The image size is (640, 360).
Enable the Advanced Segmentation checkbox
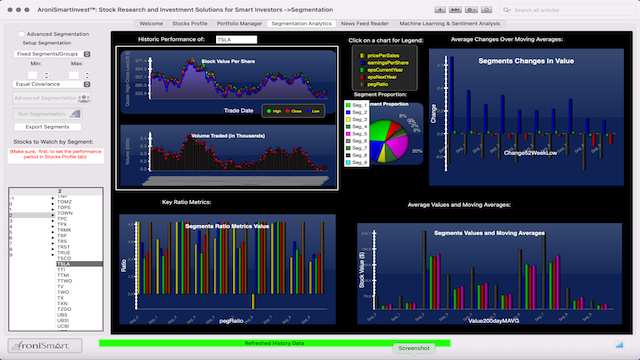(21, 34)
